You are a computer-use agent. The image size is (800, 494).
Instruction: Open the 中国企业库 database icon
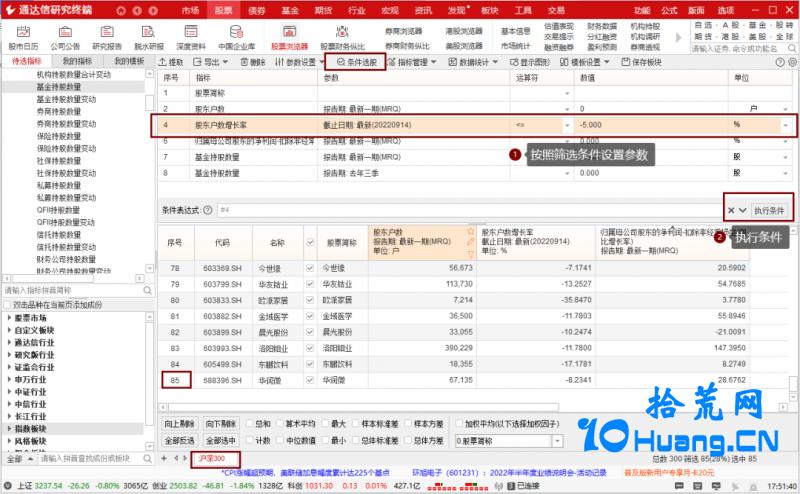(236, 32)
